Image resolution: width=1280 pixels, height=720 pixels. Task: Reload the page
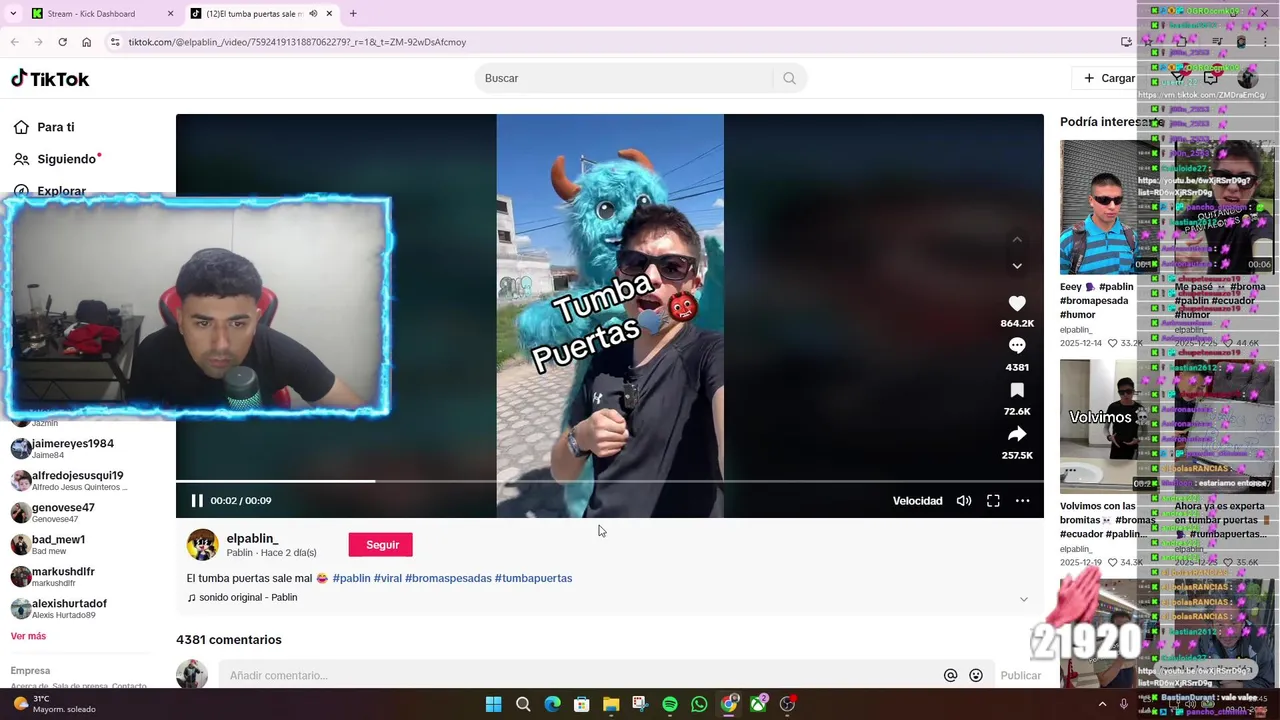pos(62,42)
